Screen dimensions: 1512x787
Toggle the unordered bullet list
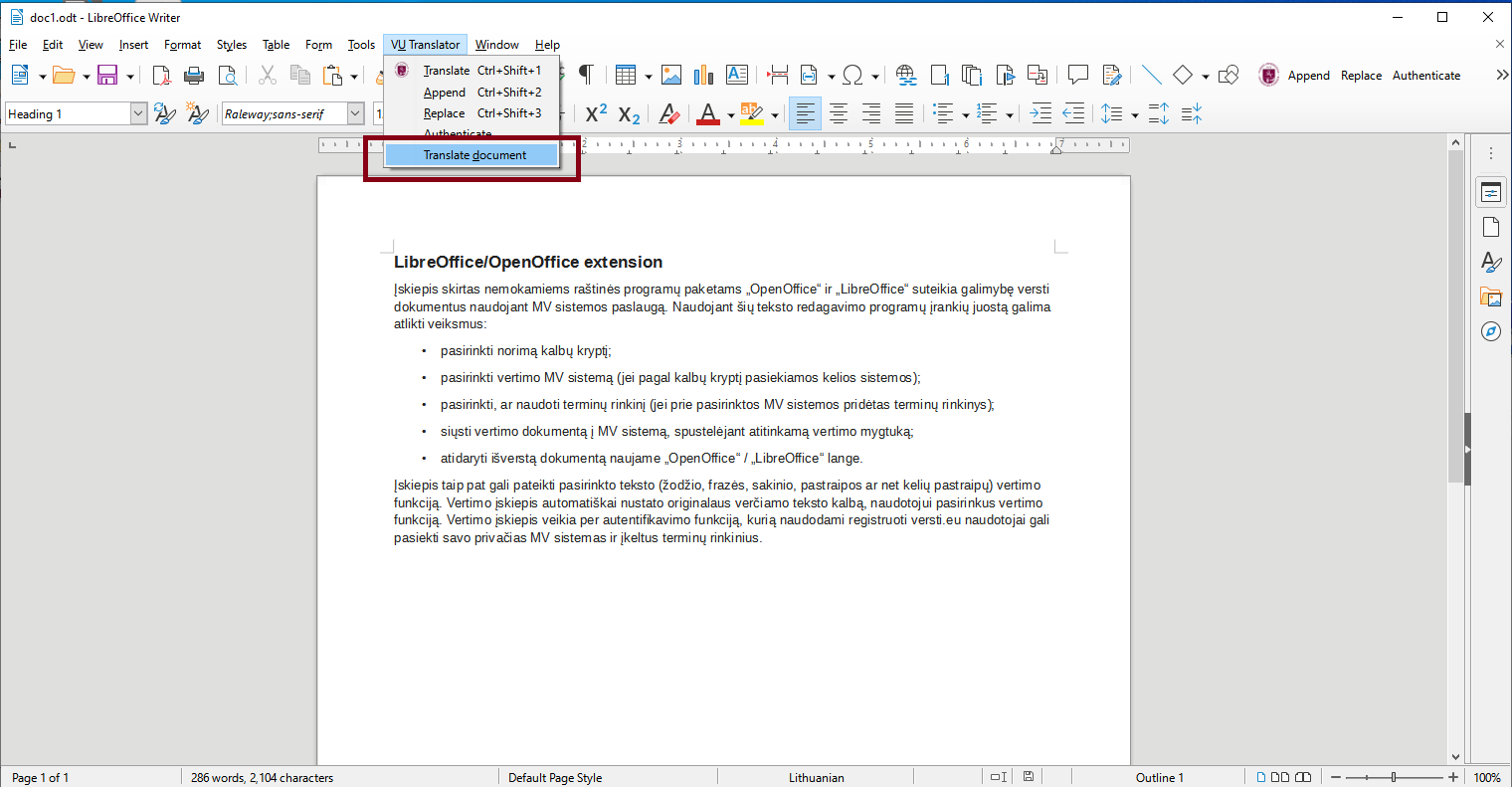[x=944, y=114]
